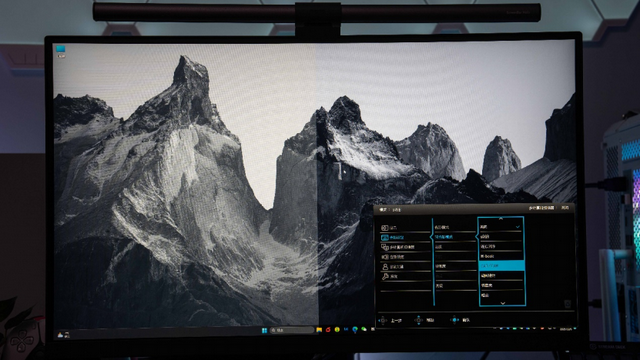Open the Windows Start button on taskbar

(264, 330)
